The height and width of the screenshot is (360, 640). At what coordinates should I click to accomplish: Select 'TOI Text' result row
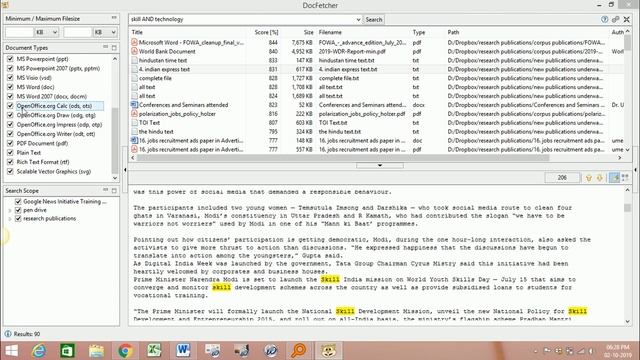377,123
